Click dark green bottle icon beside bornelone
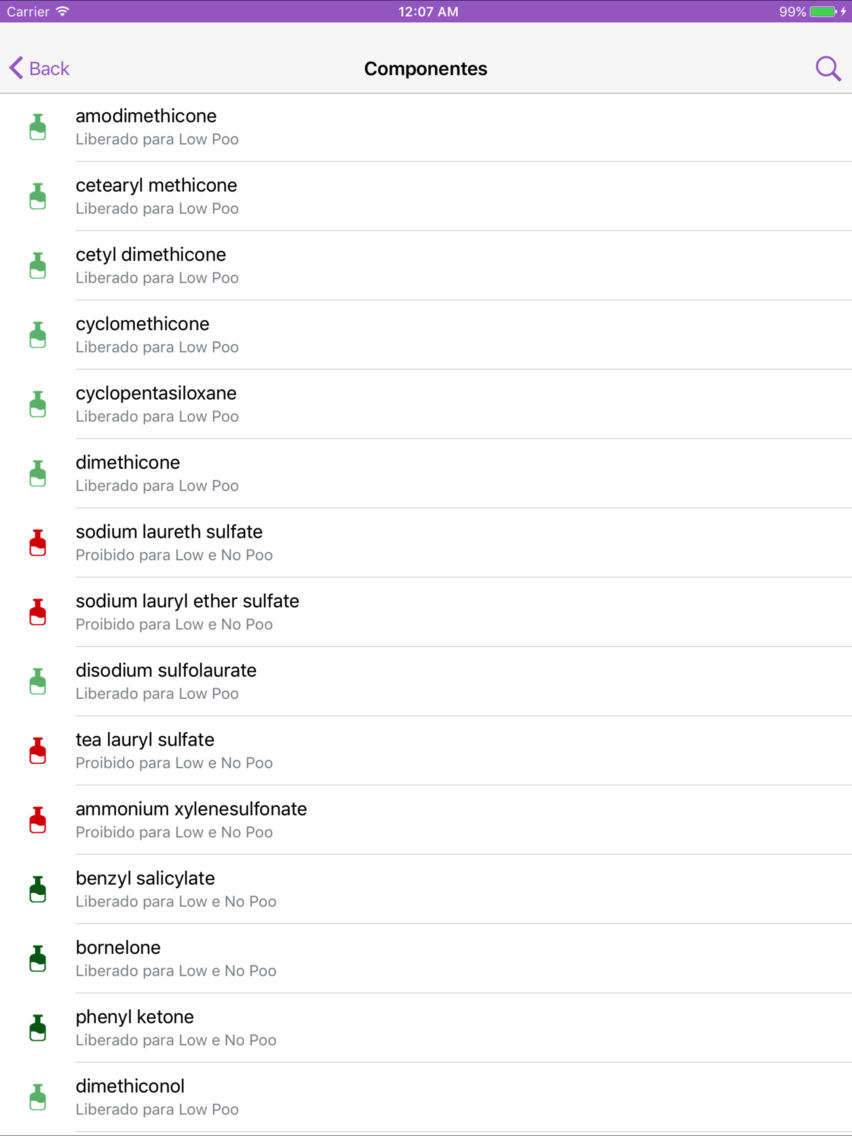Viewport: 852px width, 1136px height. [x=38, y=958]
